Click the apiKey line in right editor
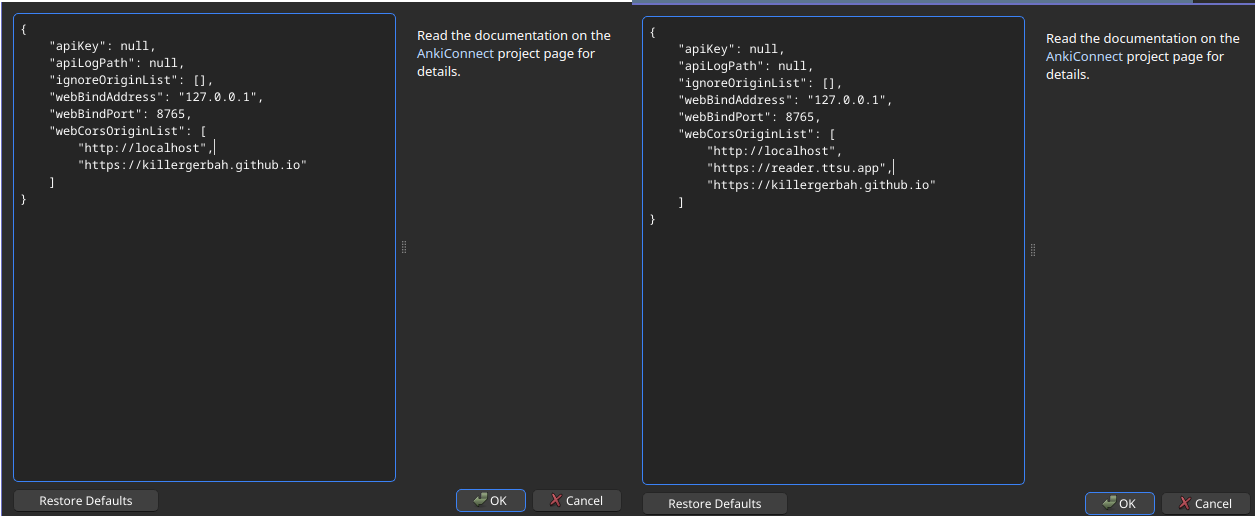The width and height of the screenshot is (1255, 516). [732, 49]
